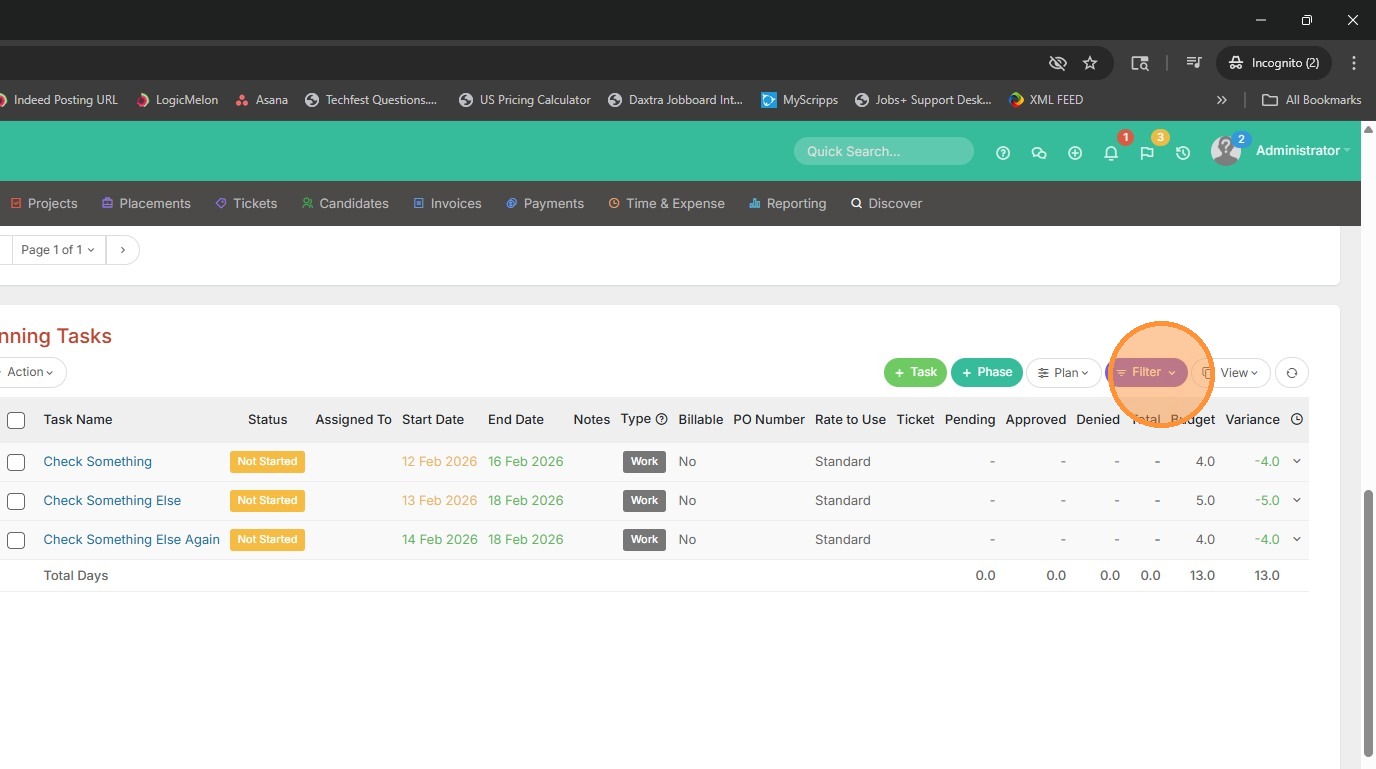1376x769 pixels.
Task: Click the 12 Feb 2026 start date
Action: pos(440,462)
